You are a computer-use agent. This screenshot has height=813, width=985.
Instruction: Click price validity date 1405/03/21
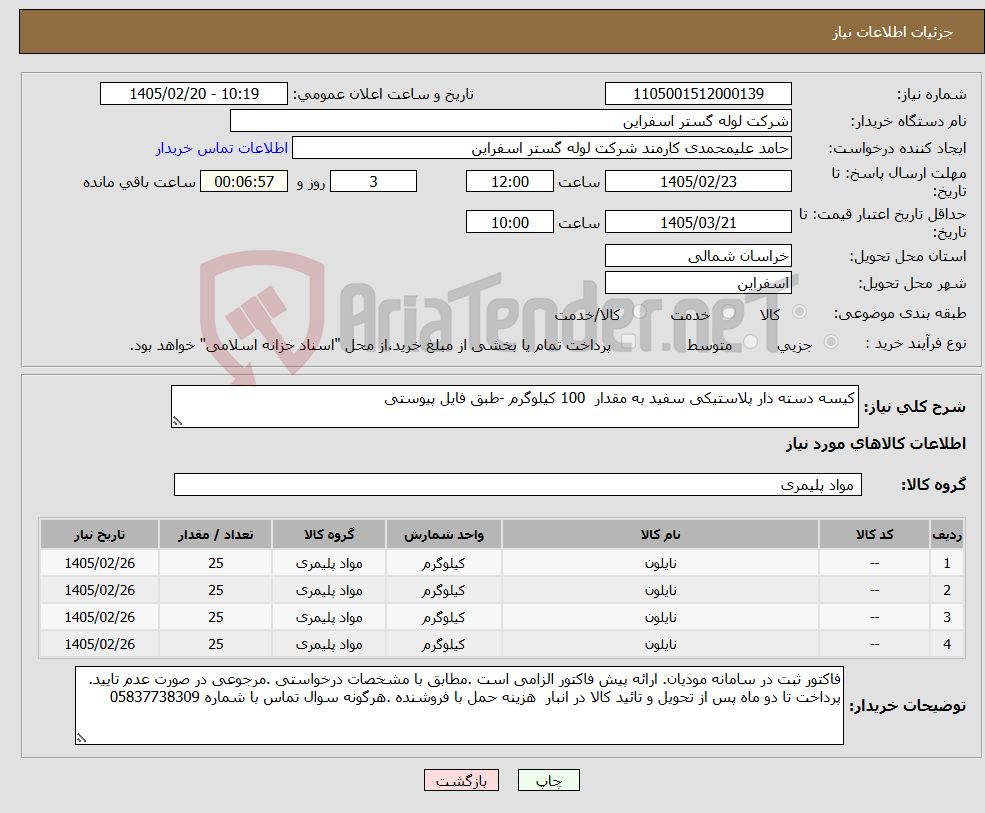pyautogui.click(x=698, y=222)
